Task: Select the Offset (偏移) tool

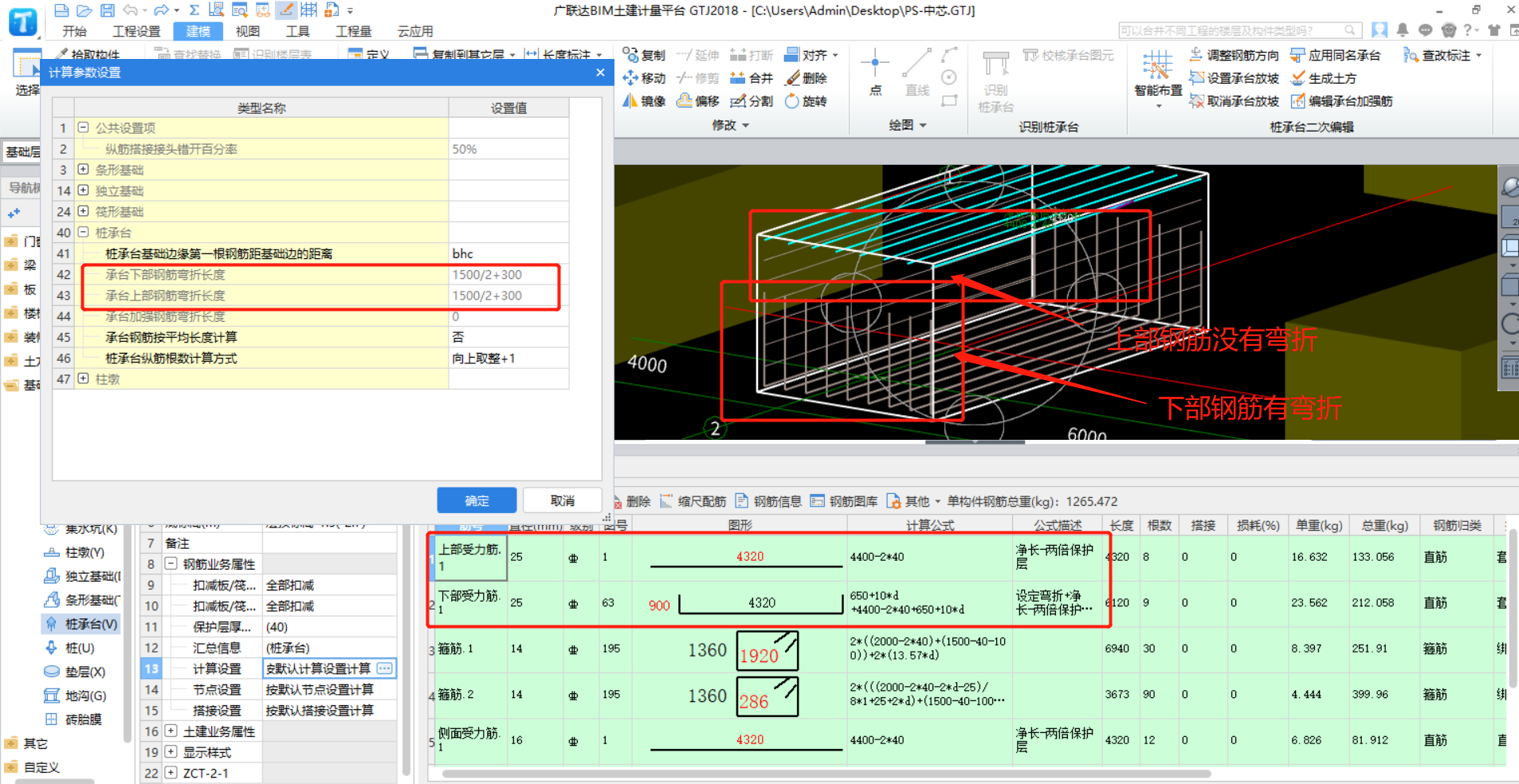Action: tap(698, 101)
